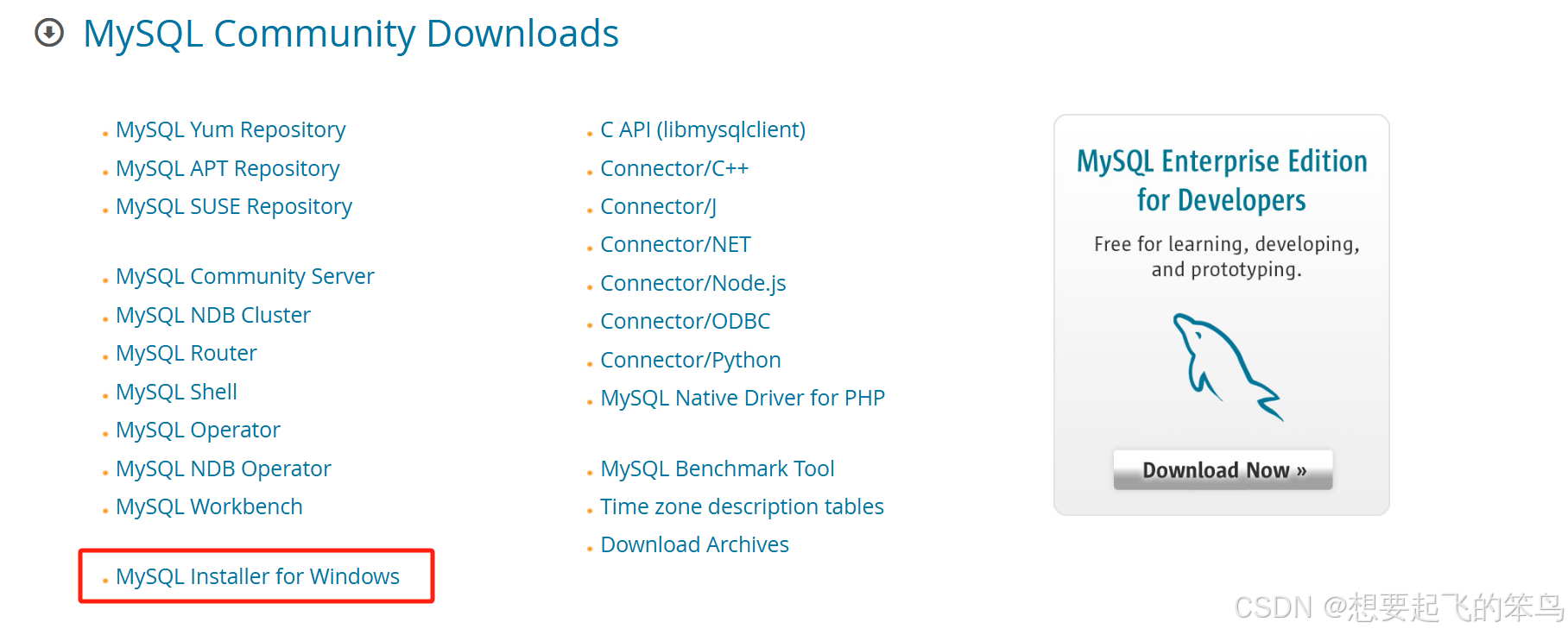
Task: Open MySQL Benchmark Tool link
Action: [x=718, y=468]
